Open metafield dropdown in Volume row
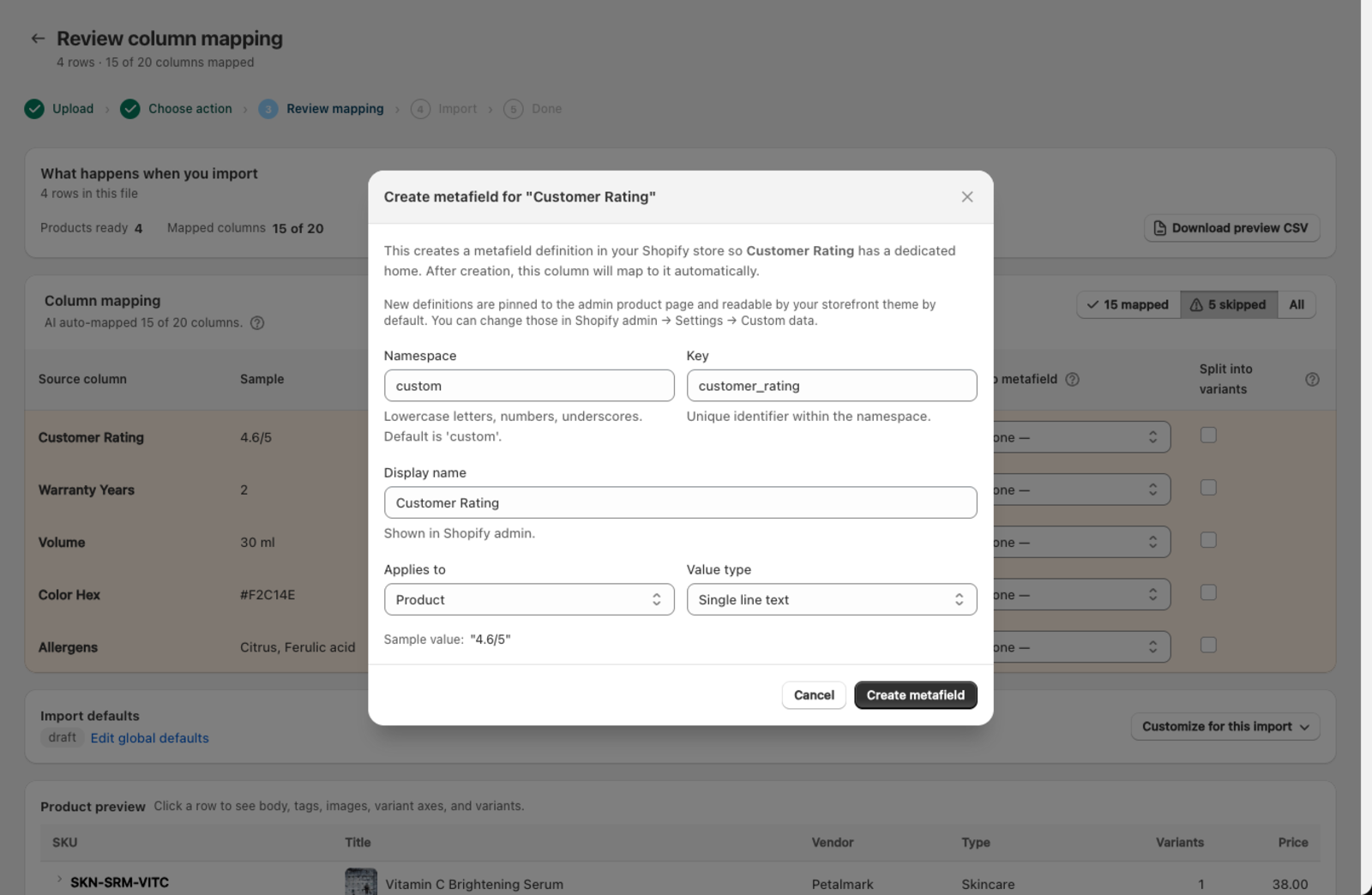The image size is (1372, 895). point(1082,542)
